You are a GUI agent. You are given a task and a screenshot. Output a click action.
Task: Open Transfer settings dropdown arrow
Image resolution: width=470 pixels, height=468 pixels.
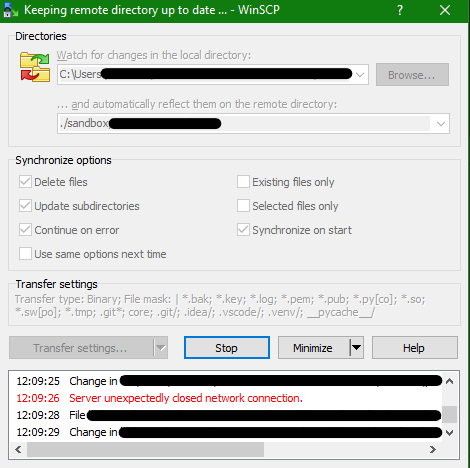point(161,348)
